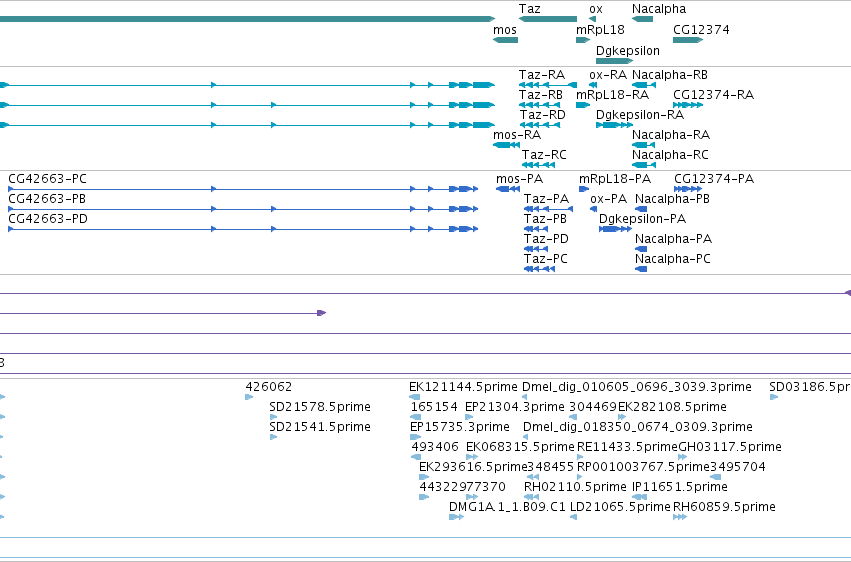Image resolution: width=851 pixels, height=562 pixels.
Task: Select the EP15735.3prime EST label
Action: pos(460,427)
